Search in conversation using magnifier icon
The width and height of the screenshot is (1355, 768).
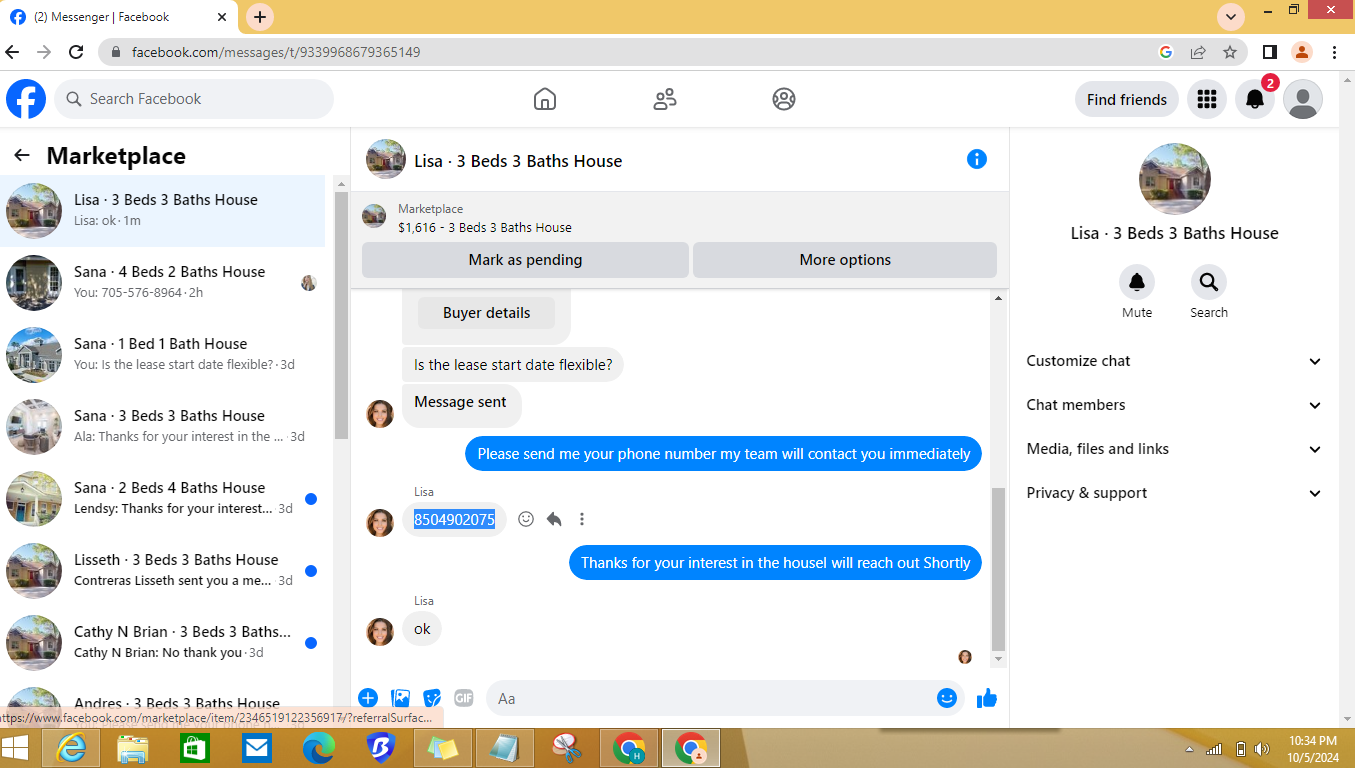tap(1208, 283)
